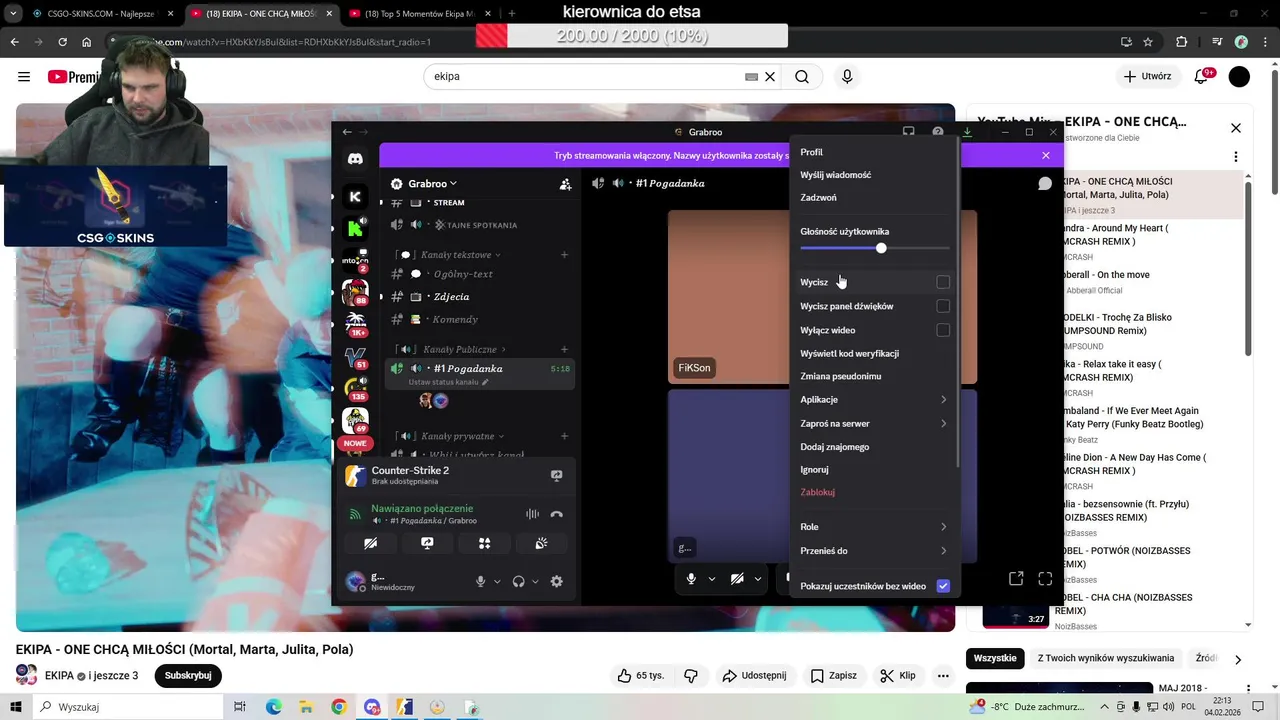Turn on camera button in voice panel
Screen dimensions: 1280x720
[x=371, y=543]
